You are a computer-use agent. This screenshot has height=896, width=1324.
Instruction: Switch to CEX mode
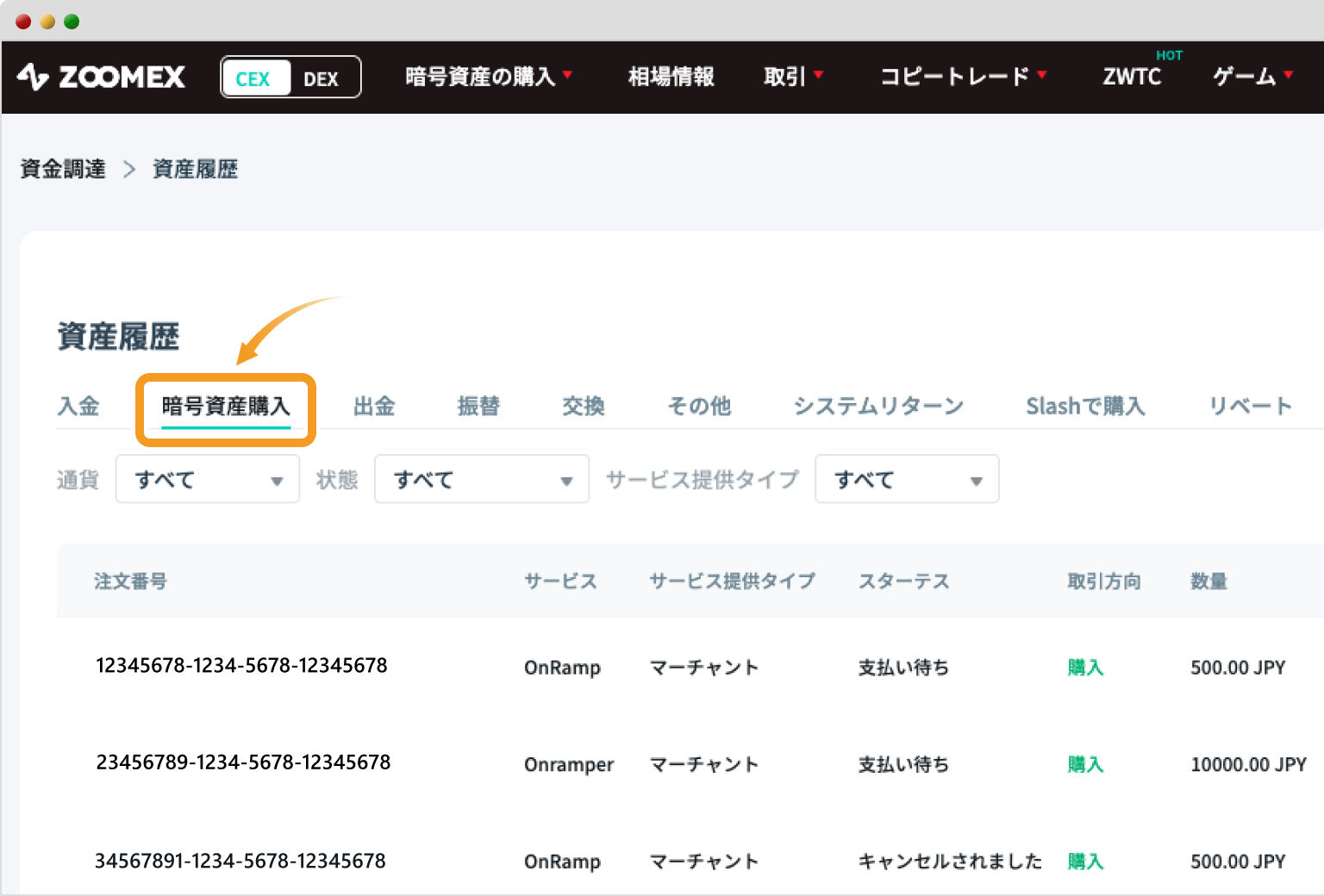click(256, 78)
